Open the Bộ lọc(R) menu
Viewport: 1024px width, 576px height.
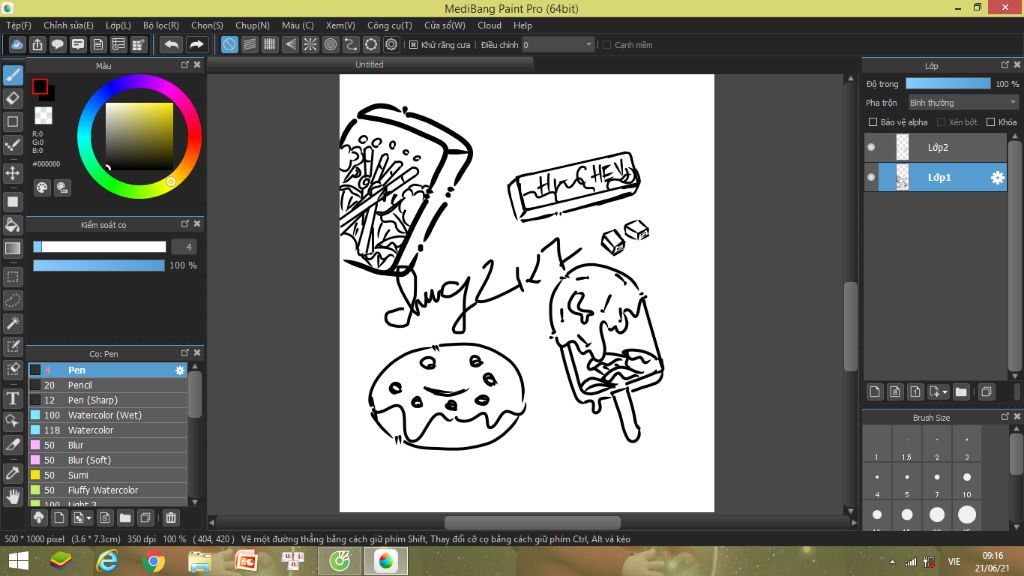[x=161, y=25]
